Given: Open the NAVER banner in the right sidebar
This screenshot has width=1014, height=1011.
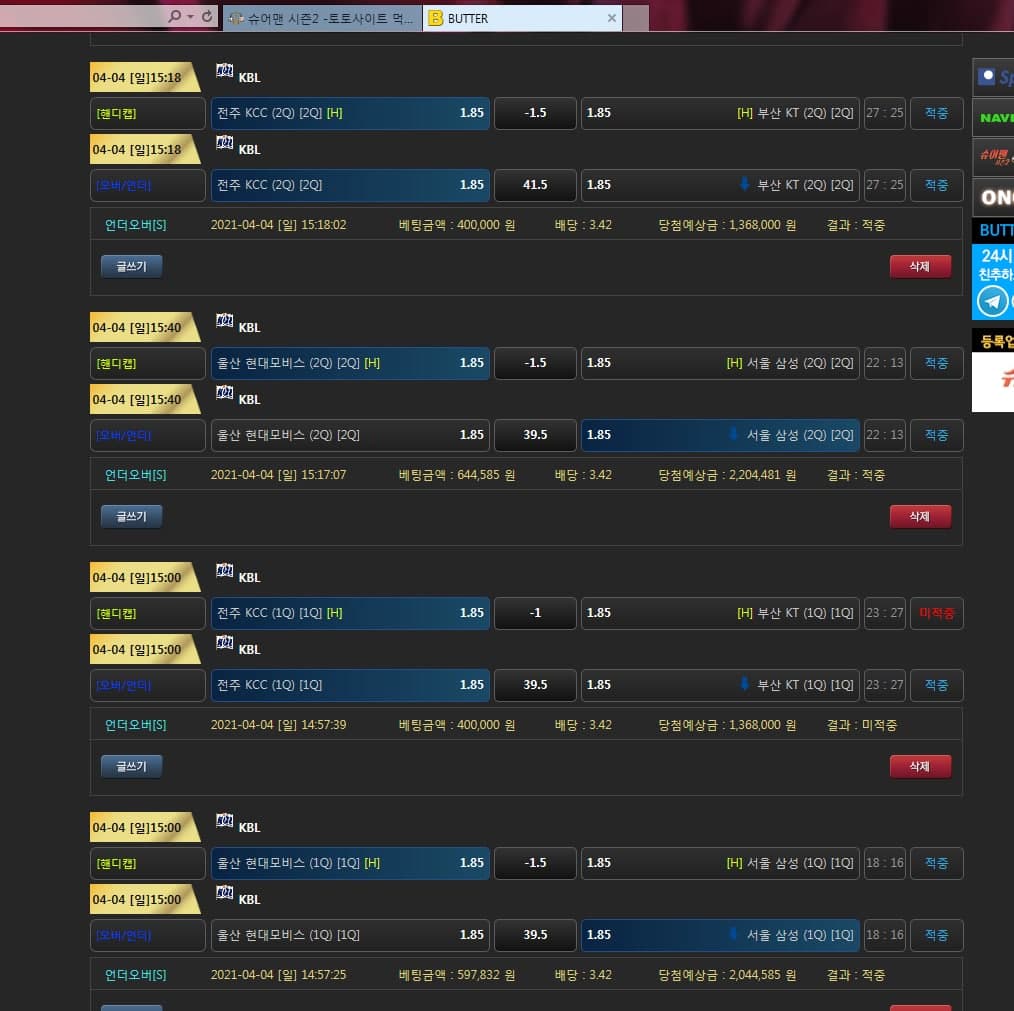Looking at the screenshot, I should 993,117.
